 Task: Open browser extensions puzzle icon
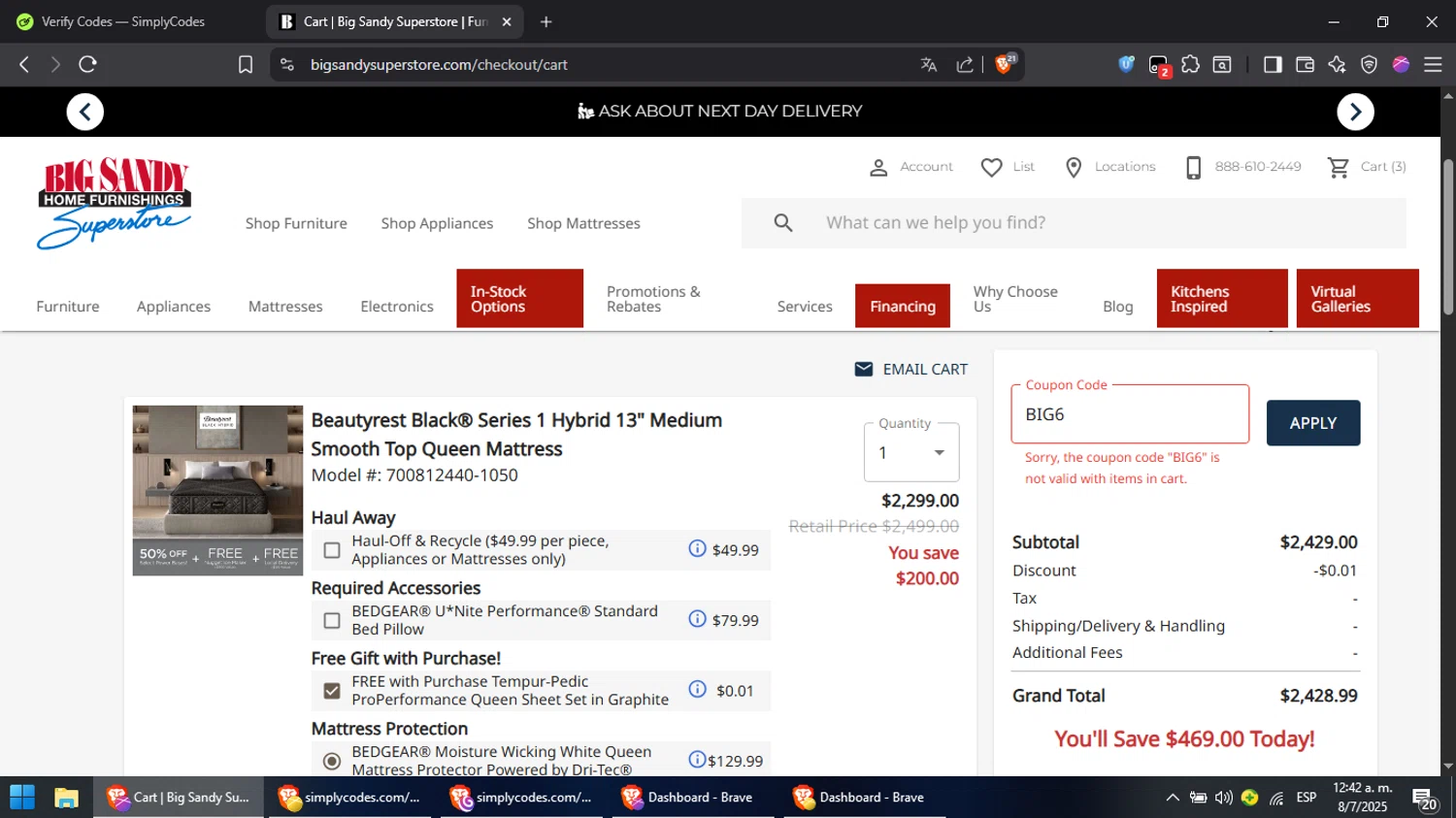(1191, 64)
